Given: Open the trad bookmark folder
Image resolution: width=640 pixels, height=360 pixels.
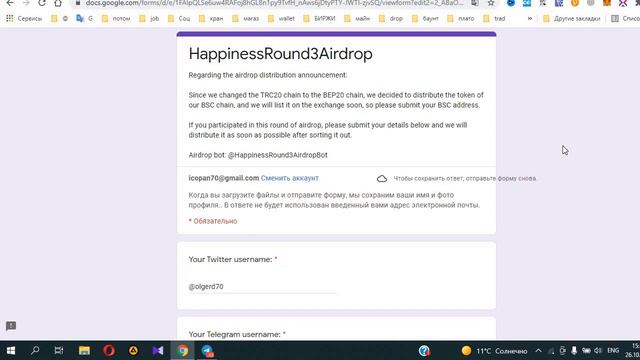Looking at the screenshot, I should 494,18.
